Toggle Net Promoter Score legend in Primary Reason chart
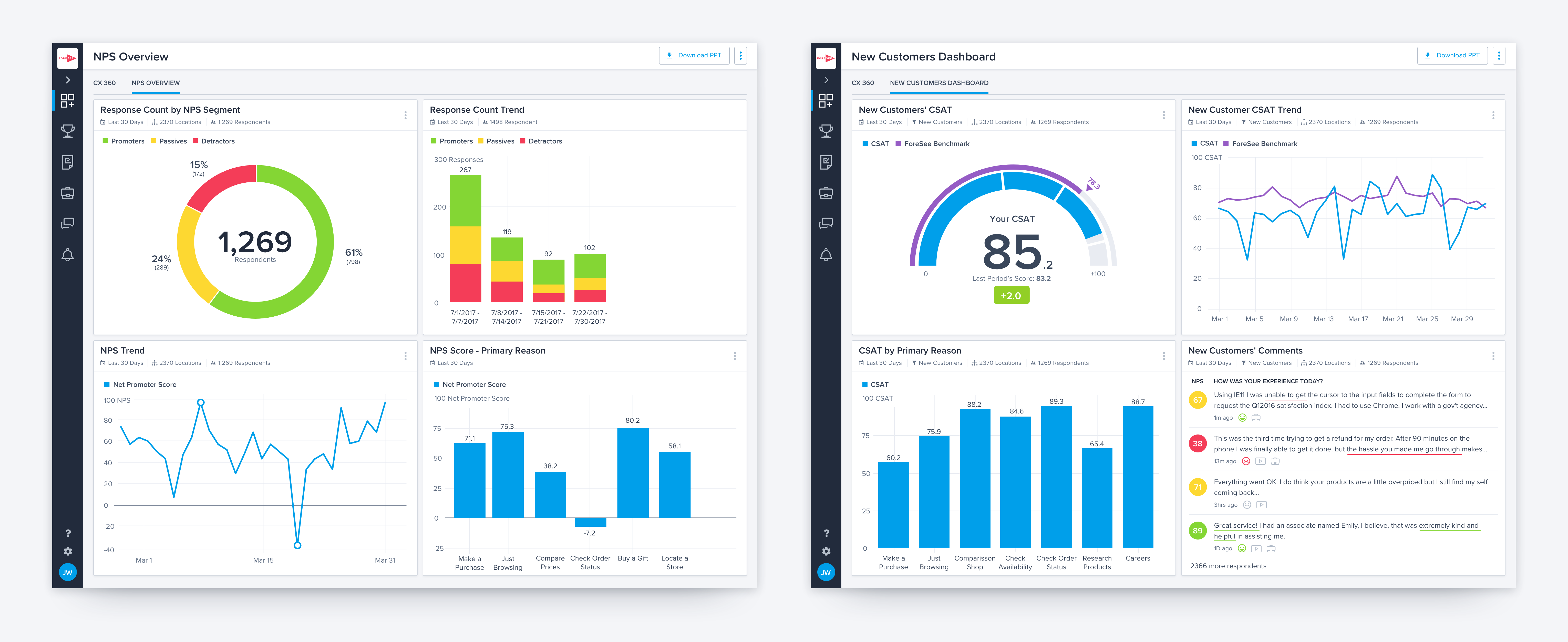 tap(470, 385)
